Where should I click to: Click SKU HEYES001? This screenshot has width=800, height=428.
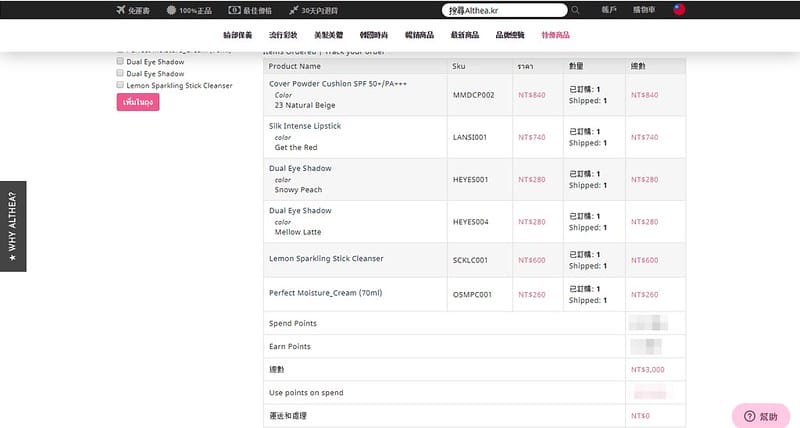click(470, 180)
